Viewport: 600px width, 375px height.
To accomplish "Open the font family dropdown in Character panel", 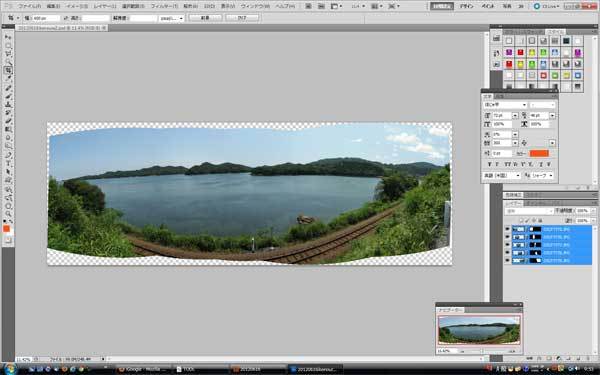I will coord(505,104).
